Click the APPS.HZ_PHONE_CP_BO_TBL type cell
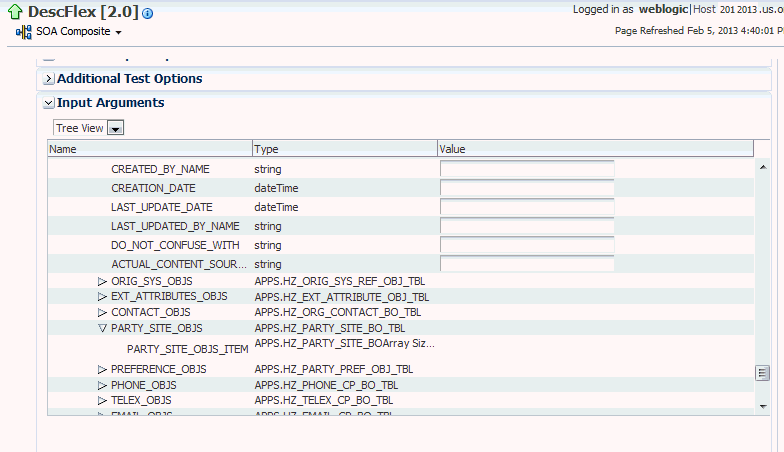Viewport: 784px width, 452px height. click(x=326, y=386)
